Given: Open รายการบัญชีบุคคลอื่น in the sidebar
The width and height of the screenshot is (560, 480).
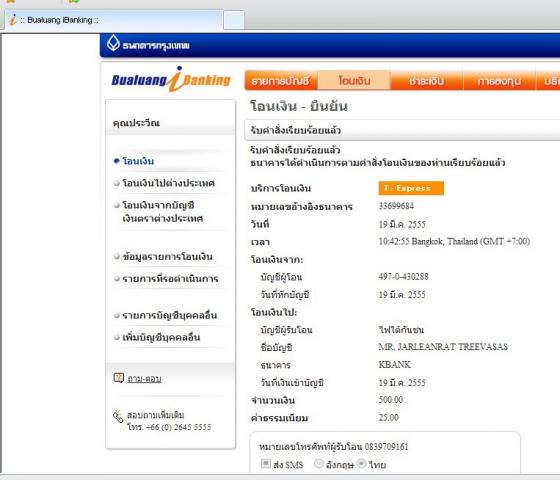Looking at the screenshot, I should point(170,315).
